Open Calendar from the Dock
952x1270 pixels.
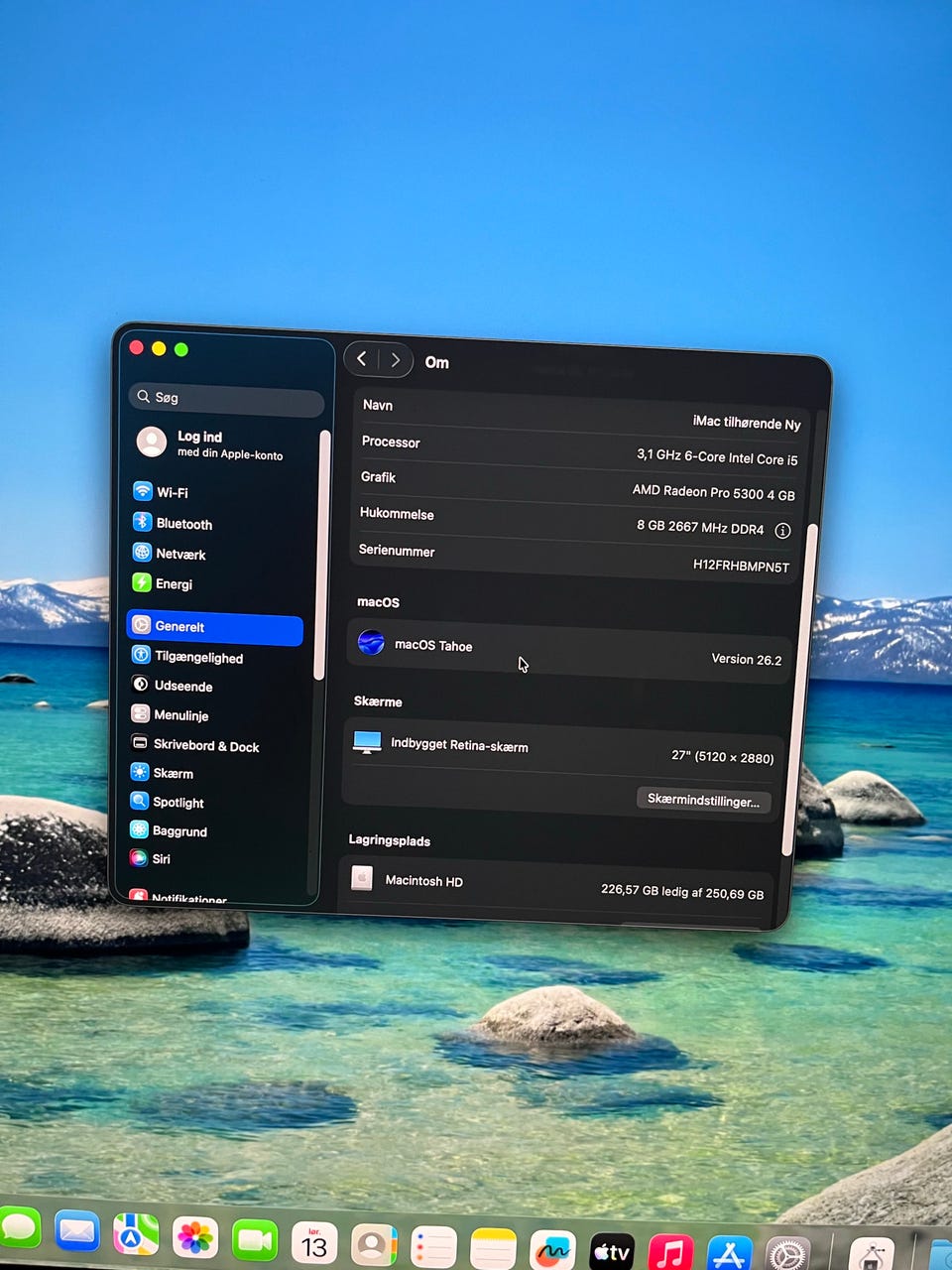click(314, 1243)
